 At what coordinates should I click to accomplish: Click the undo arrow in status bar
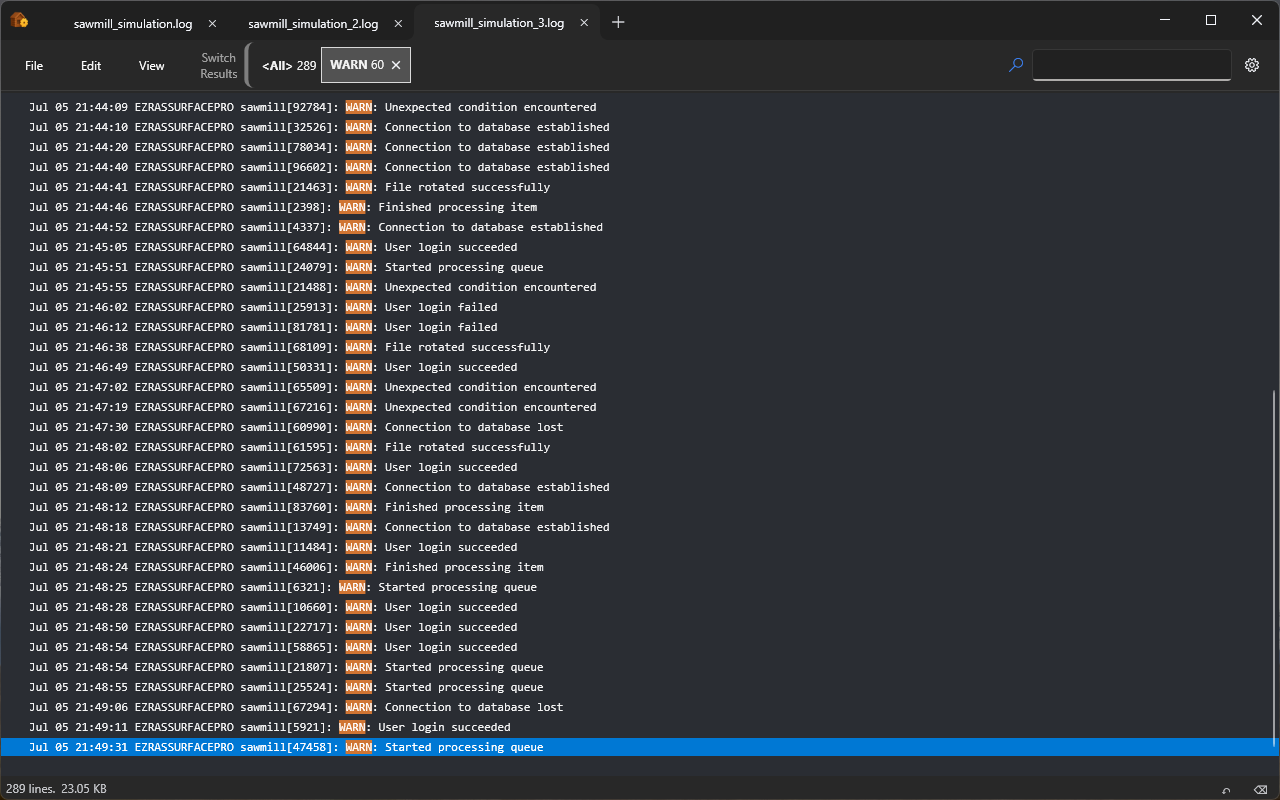[1227, 790]
